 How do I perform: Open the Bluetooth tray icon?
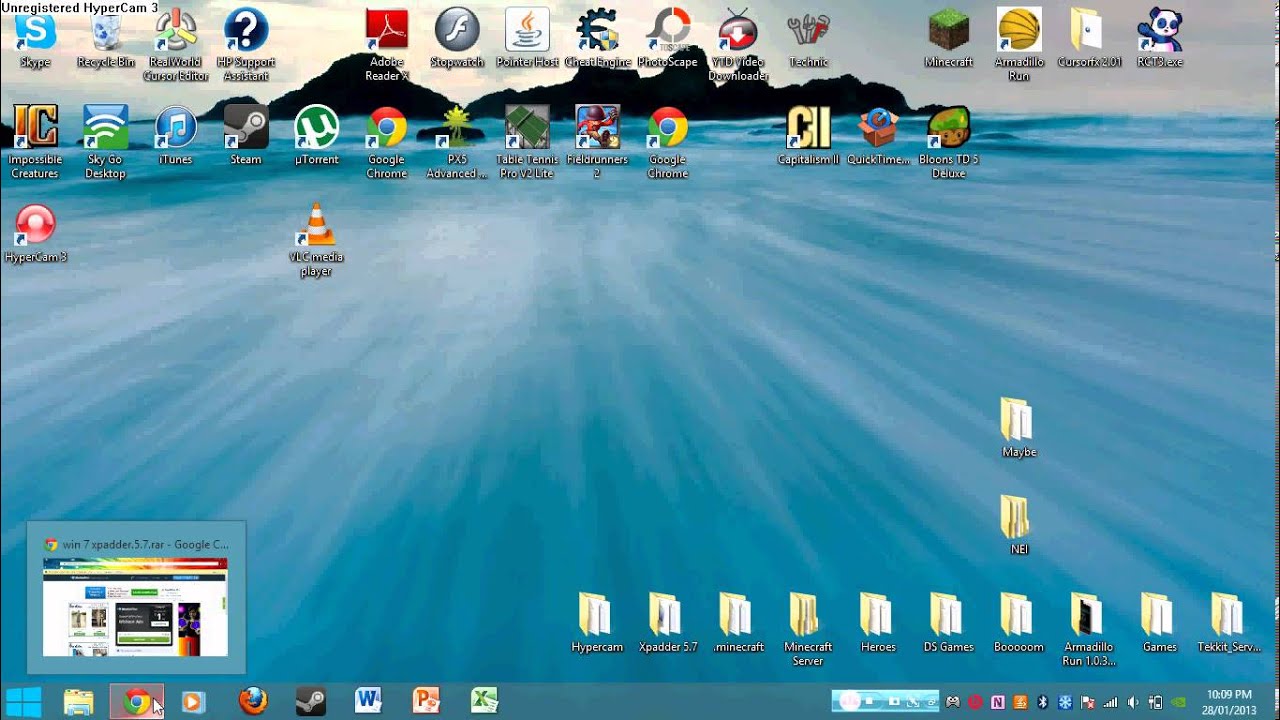click(x=1043, y=702)
